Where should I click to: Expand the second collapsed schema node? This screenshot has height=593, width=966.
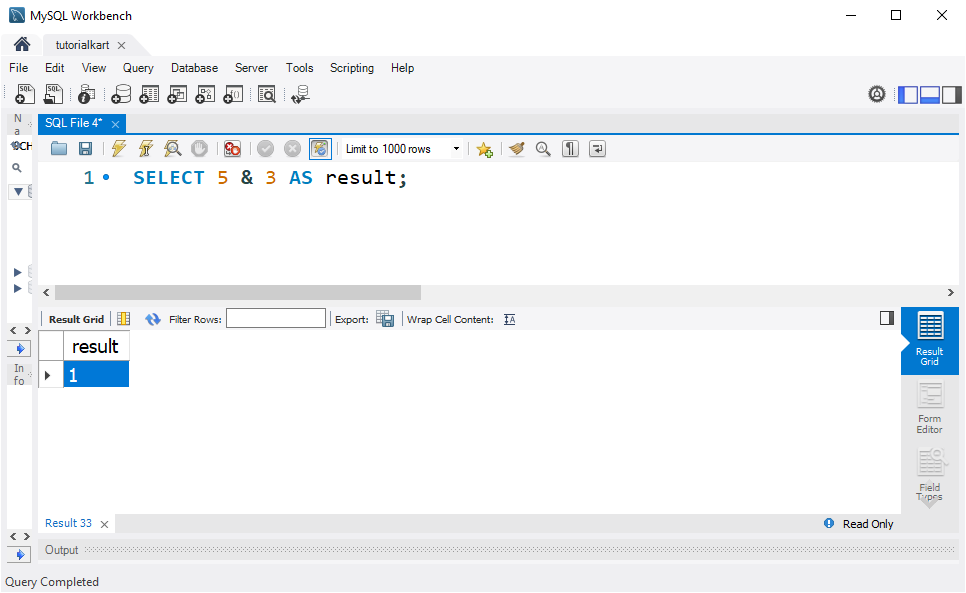[x=18, y=288]
